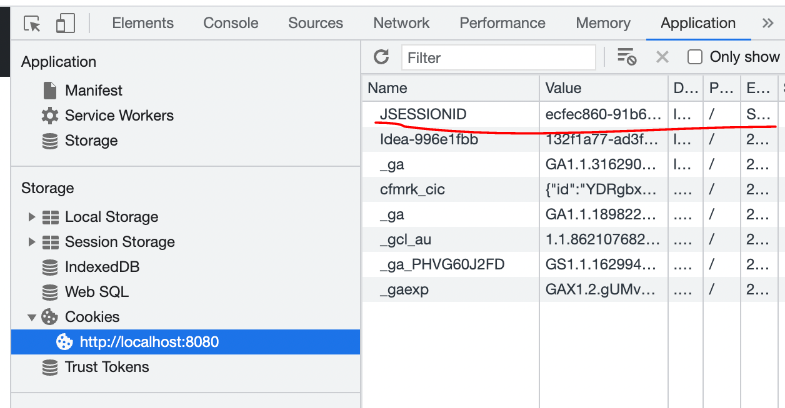Activate the inspect element picker icon

coord(33,24)
